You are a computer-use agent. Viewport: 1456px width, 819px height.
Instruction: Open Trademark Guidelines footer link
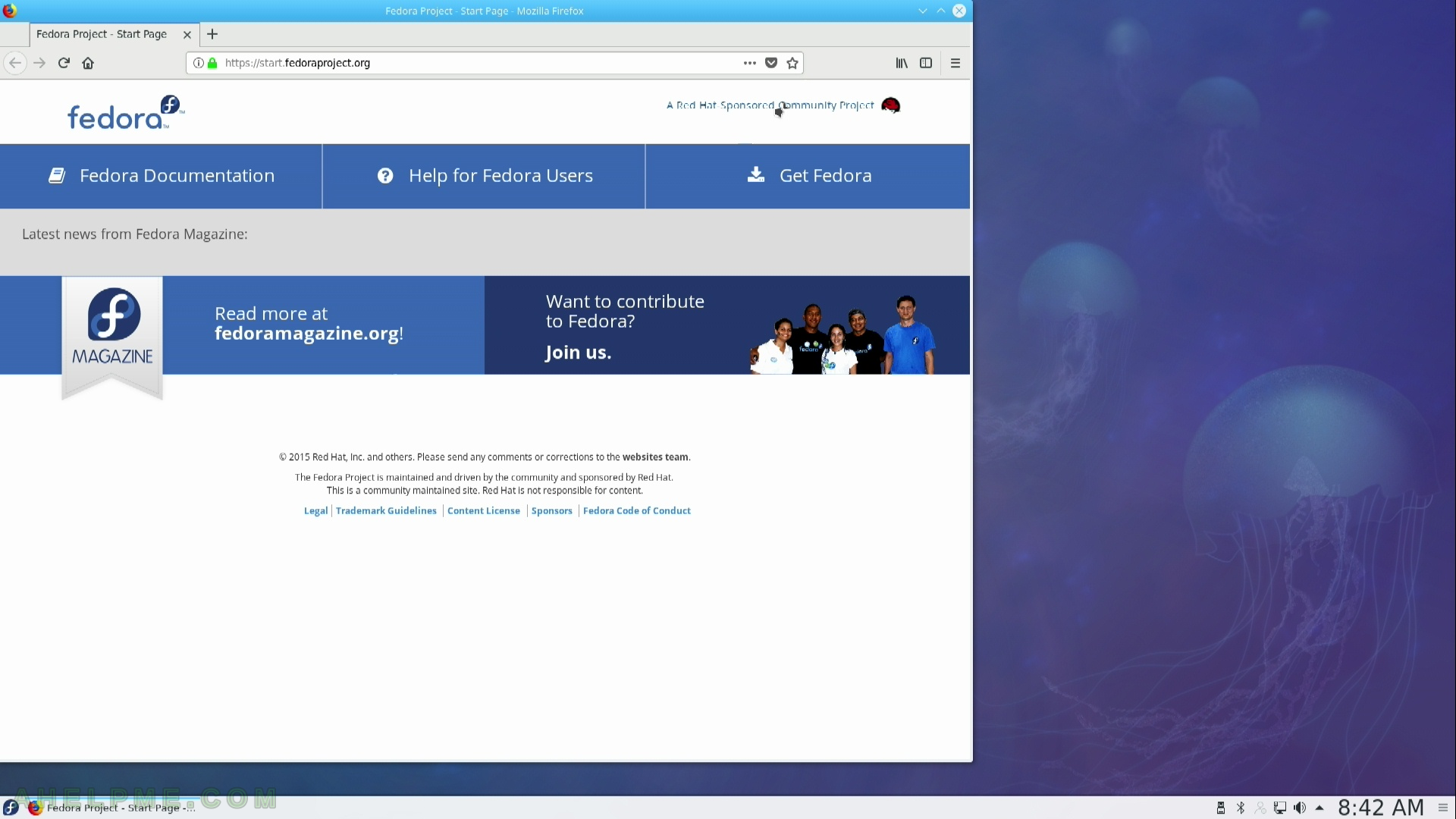tap(386, 511)
